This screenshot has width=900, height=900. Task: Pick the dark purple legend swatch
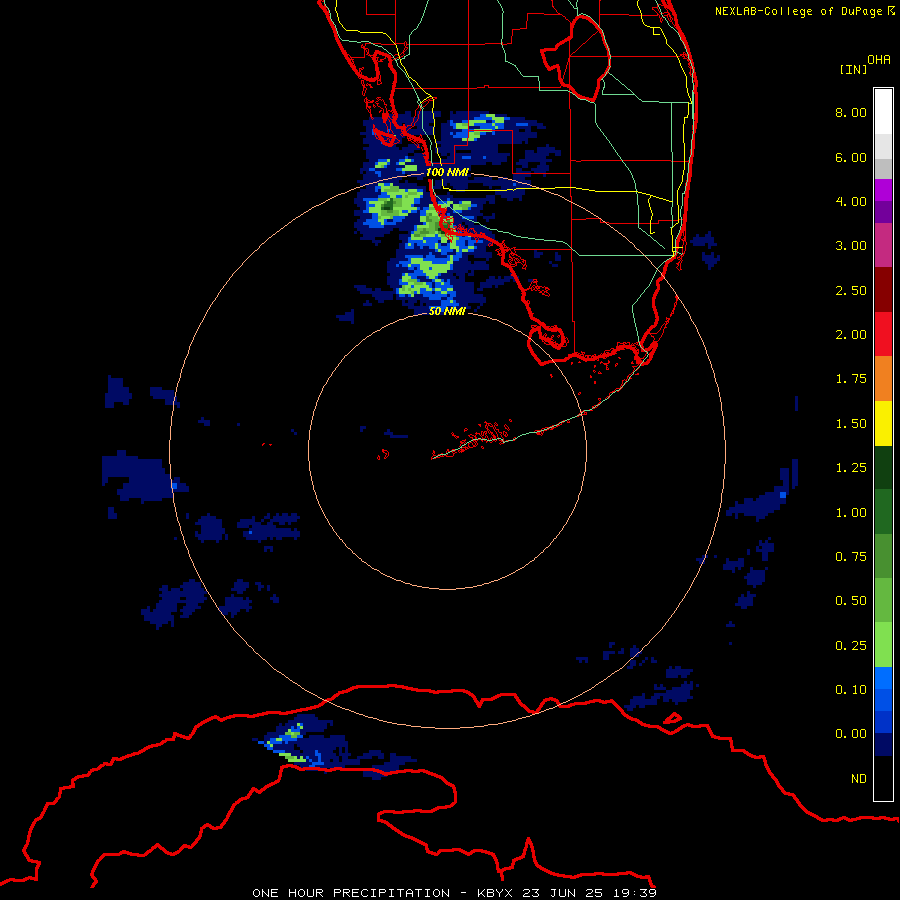[x=883, y=212]
